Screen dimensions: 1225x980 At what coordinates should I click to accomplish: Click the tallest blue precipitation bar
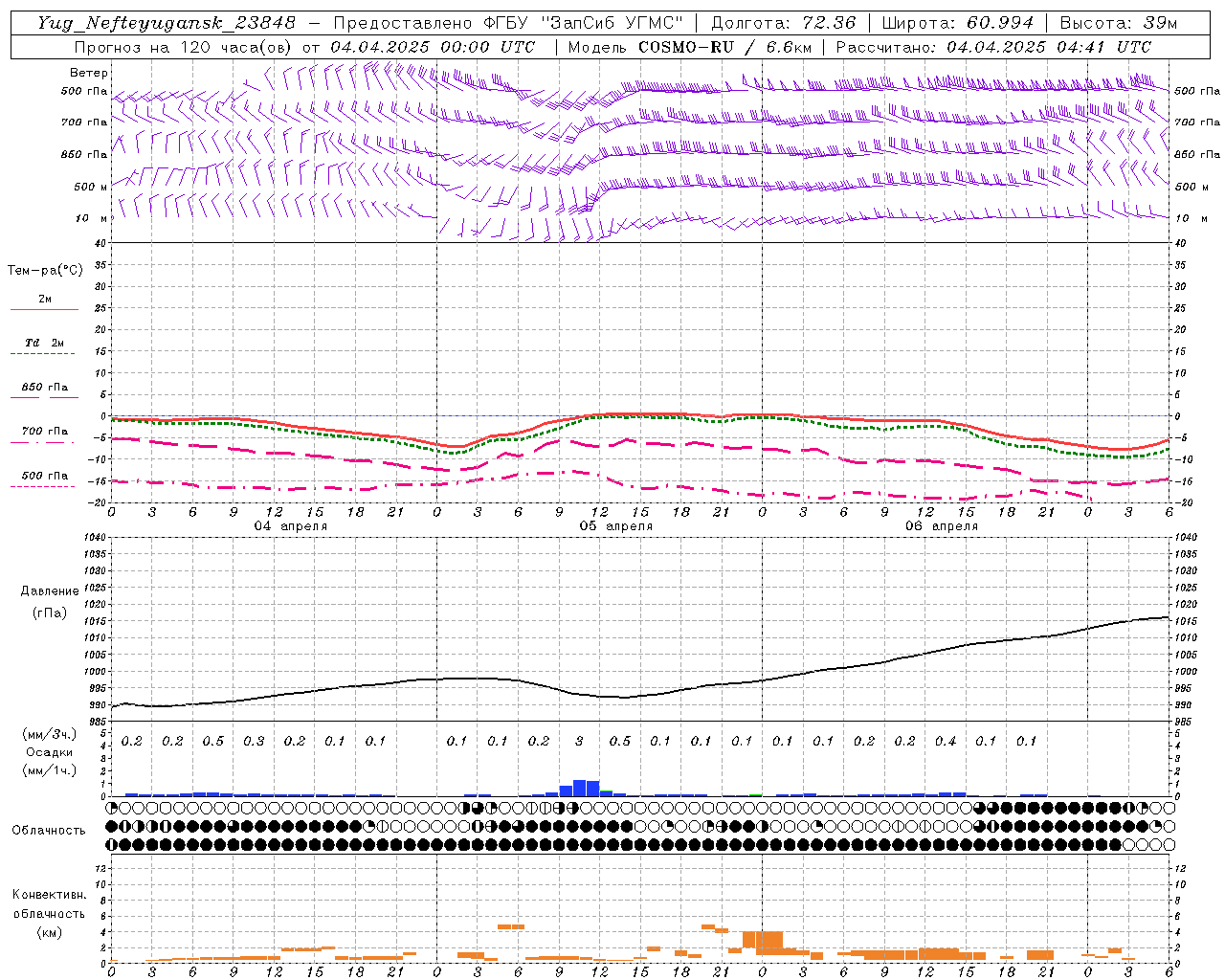579,789
